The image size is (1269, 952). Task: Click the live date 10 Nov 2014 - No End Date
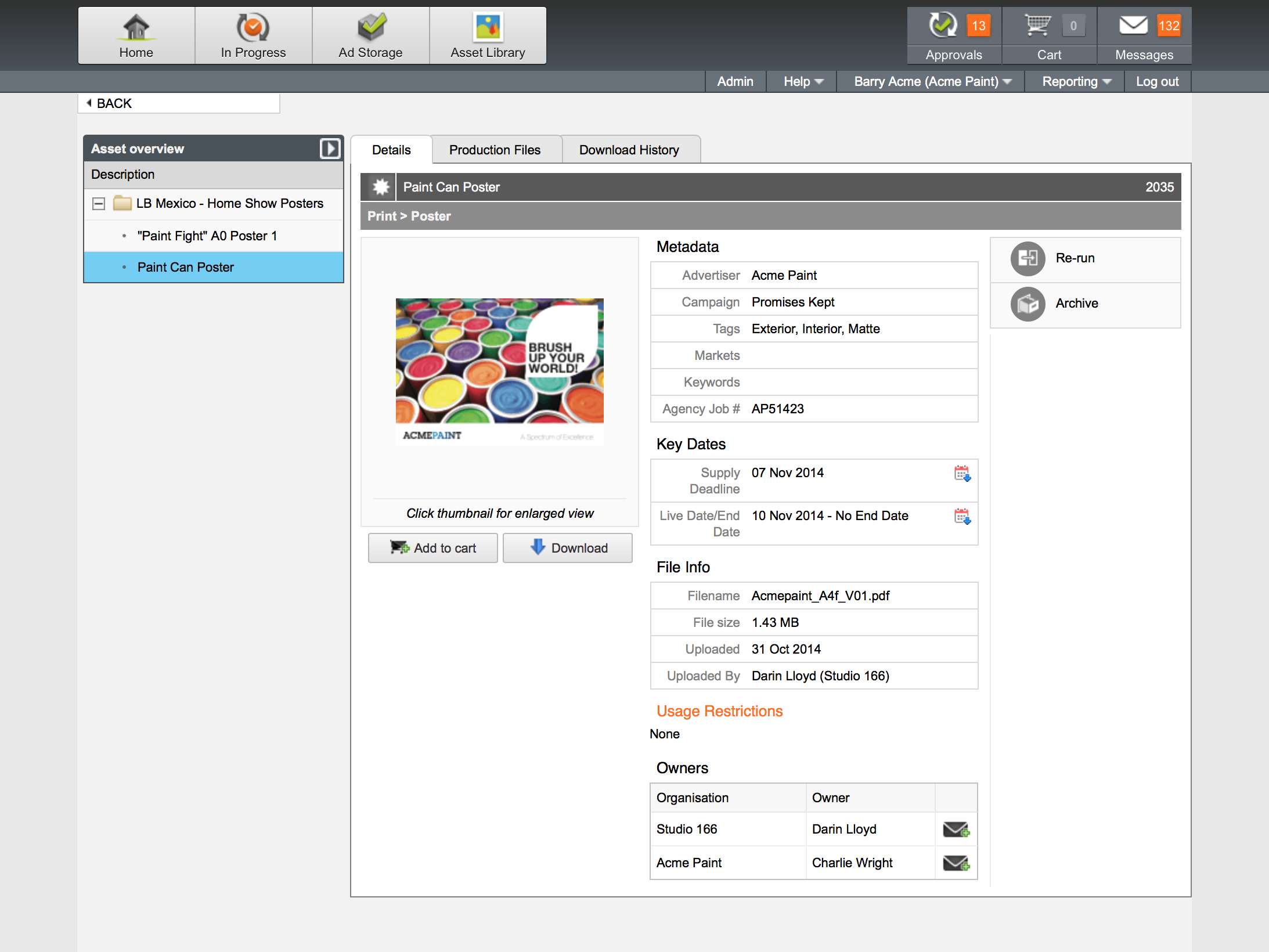[x=830, y=515]
